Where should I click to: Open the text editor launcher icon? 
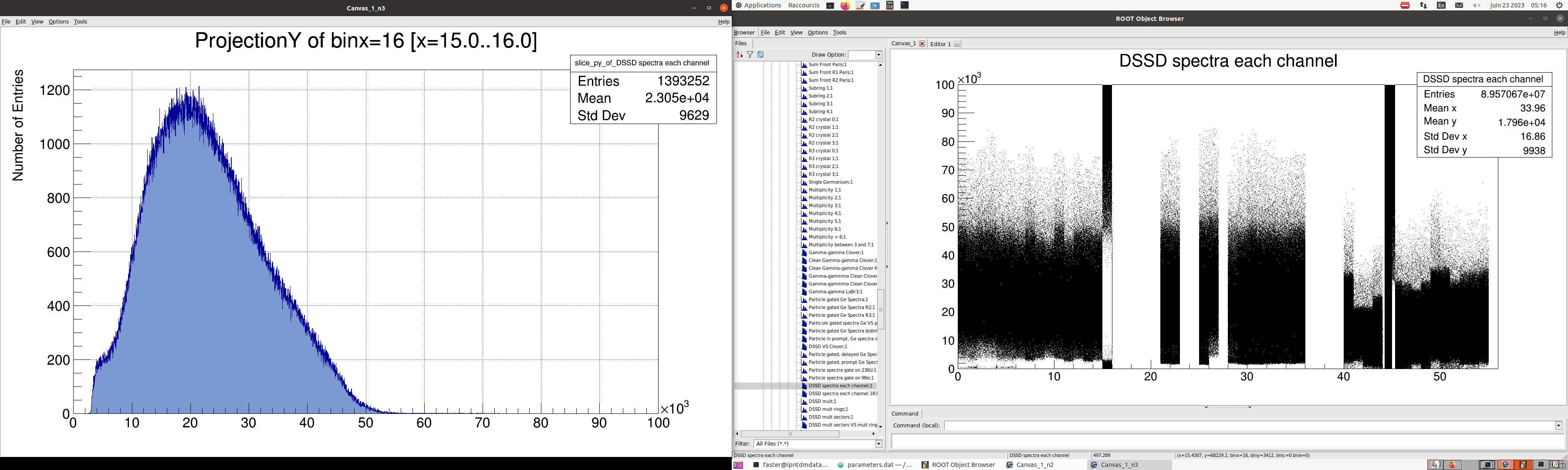pyautogui.click(x=860, y=6)
